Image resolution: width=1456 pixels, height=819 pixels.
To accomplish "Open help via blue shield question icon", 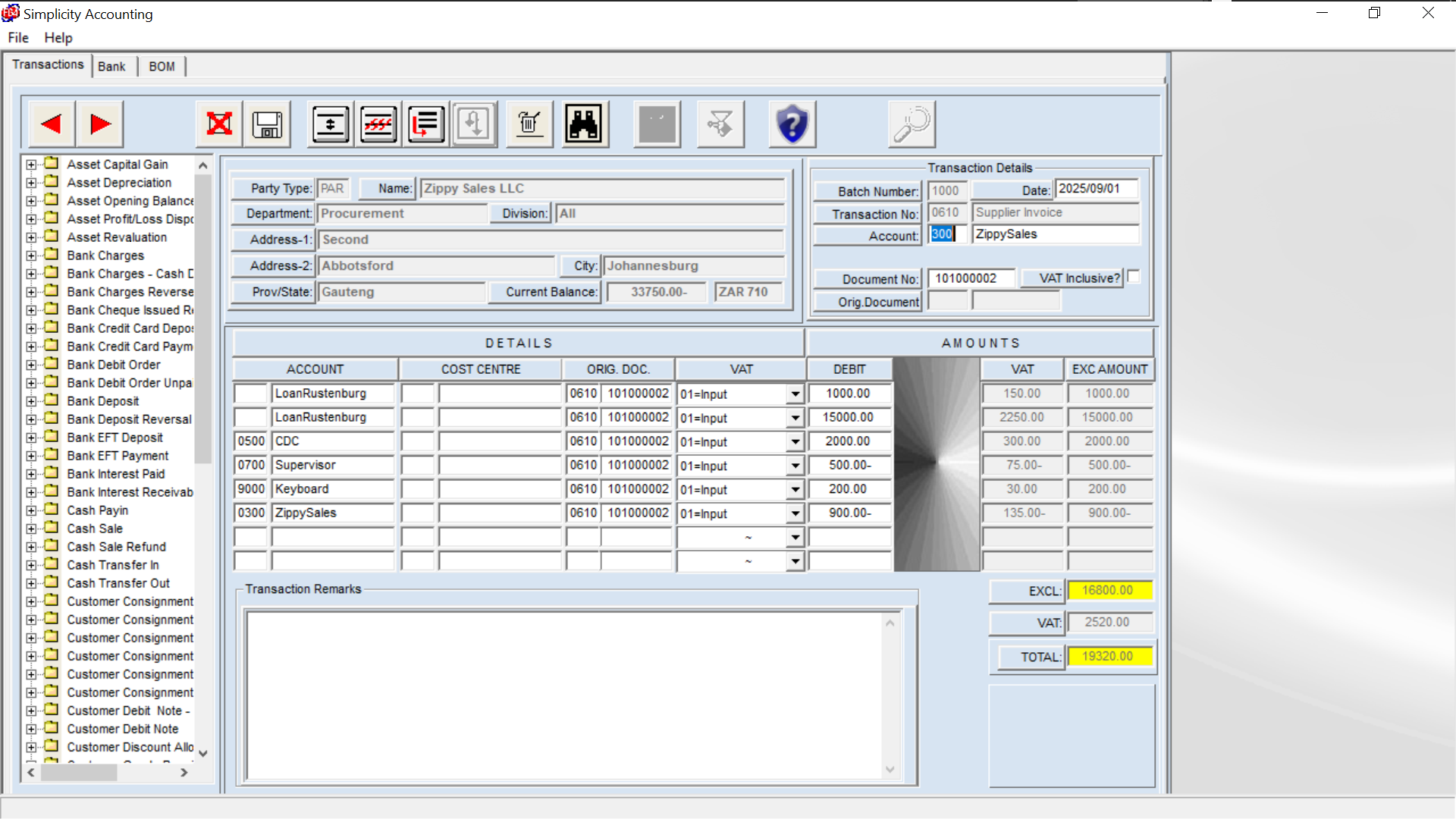I will [x=792, y=124].
